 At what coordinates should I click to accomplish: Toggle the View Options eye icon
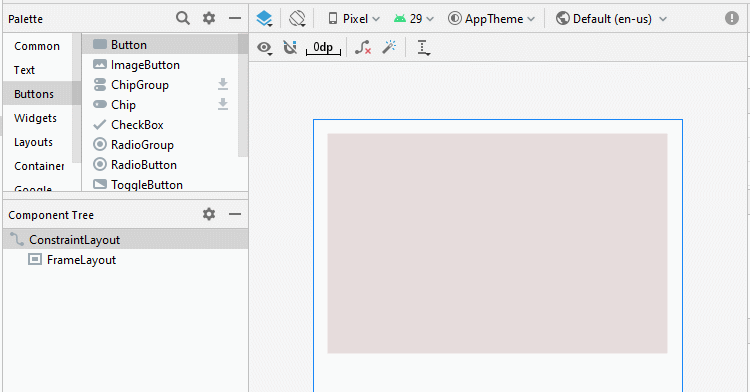(x=264, y=47)
